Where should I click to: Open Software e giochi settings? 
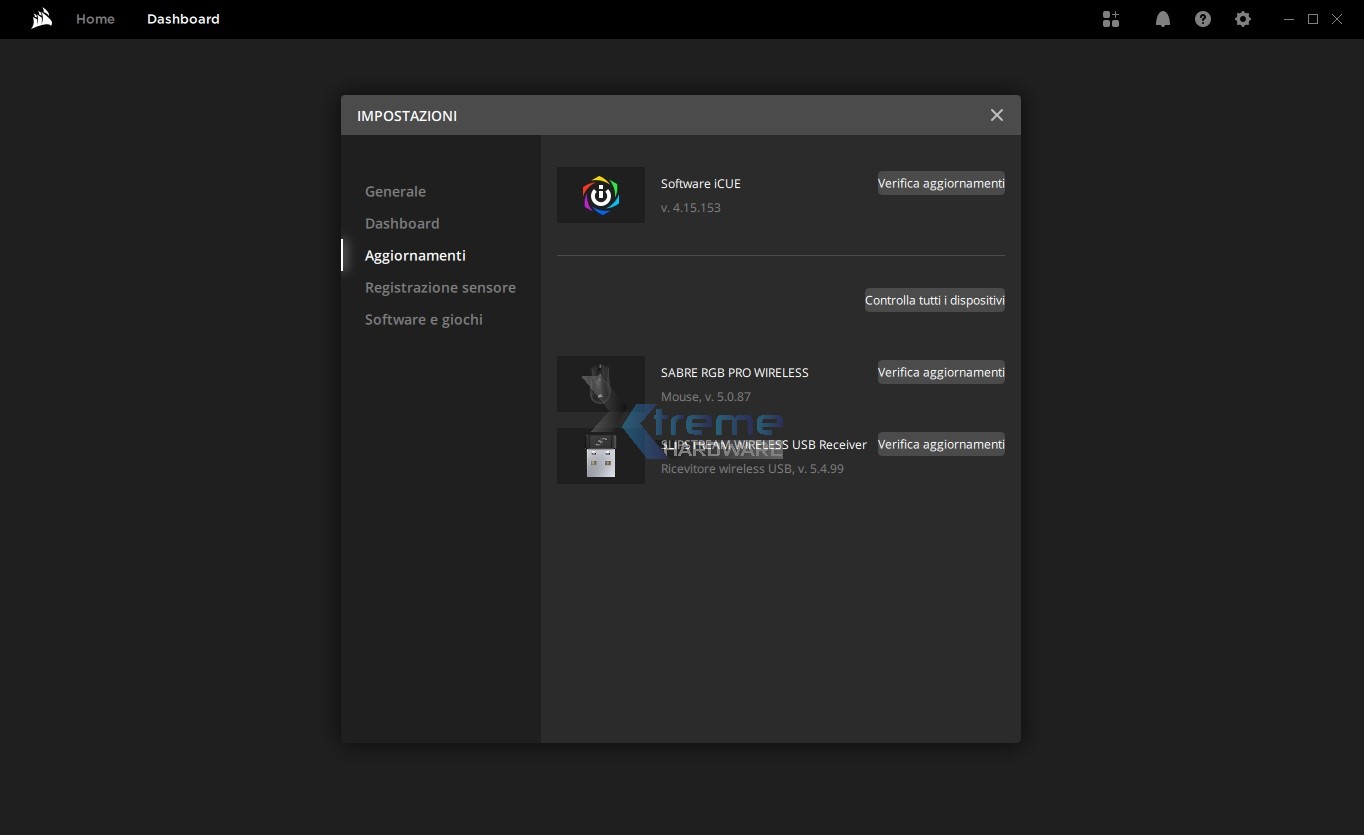pos(423,319)
